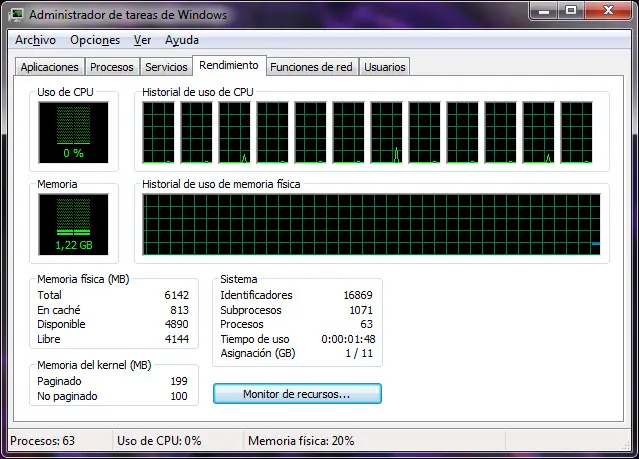
Task: Open the Monitor de recursos button
Action: [x=297, y=394]
